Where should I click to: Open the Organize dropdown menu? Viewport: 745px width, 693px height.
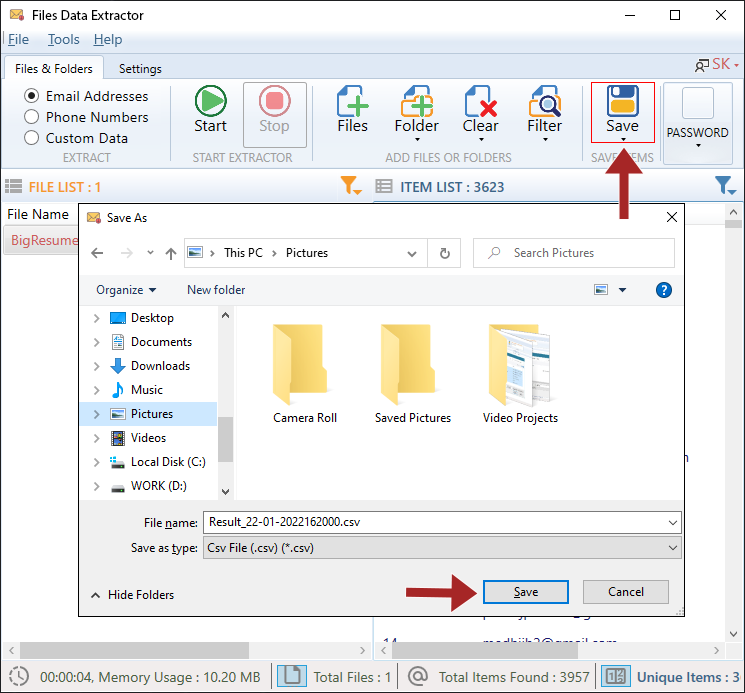click(126, 290)
